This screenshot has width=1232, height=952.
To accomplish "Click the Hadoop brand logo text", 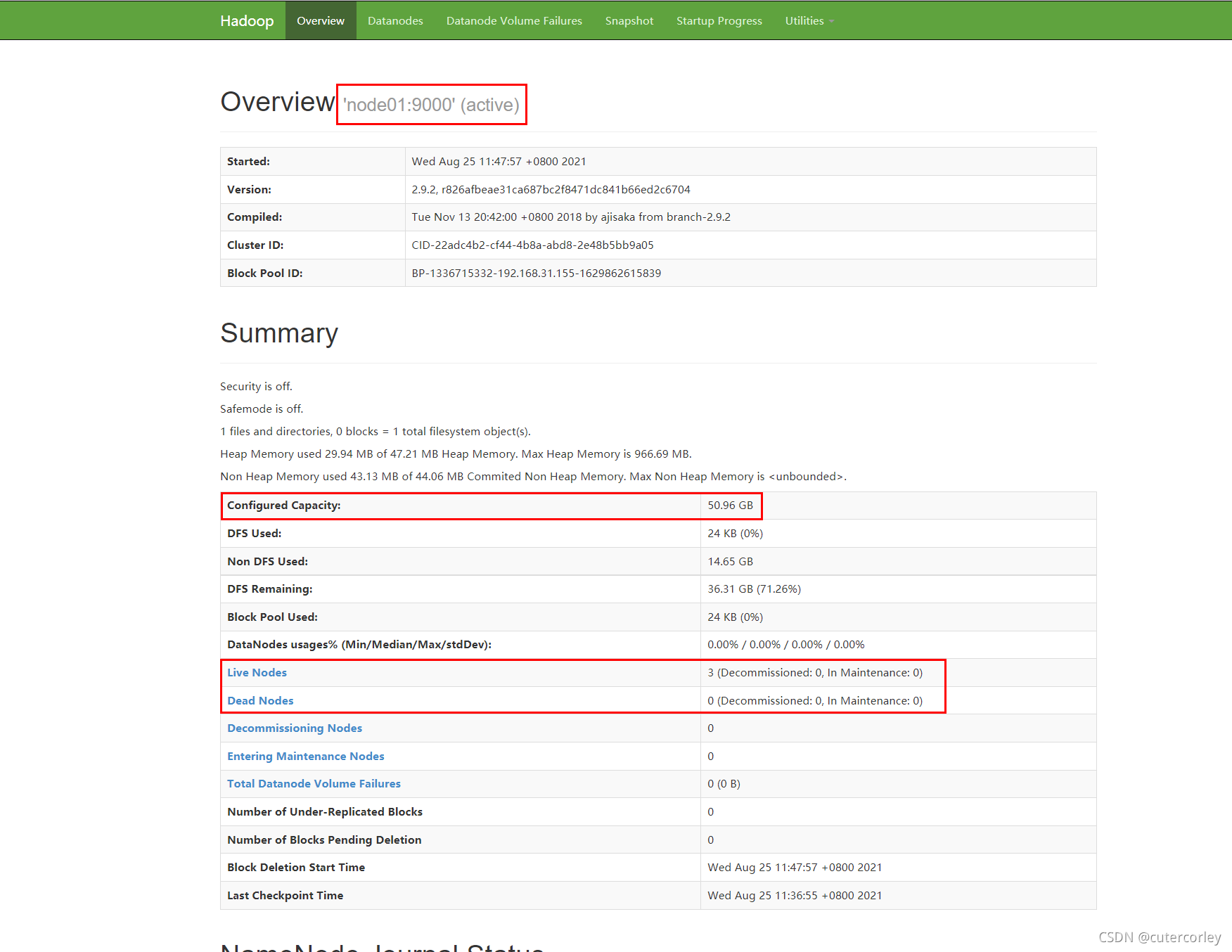I will tap(247, 20).
